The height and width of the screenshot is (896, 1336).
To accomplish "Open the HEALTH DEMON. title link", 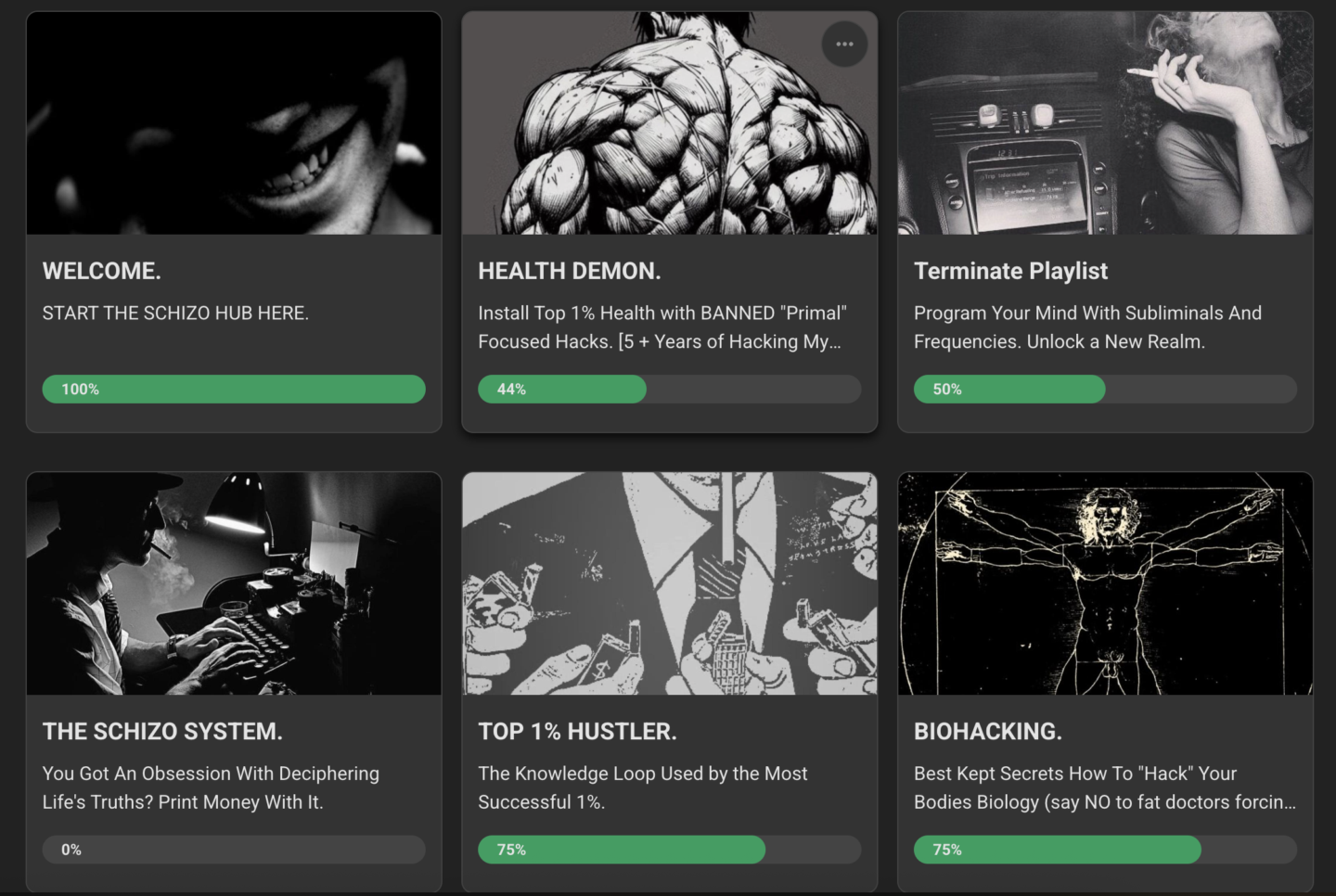I will tap(570, 271).
